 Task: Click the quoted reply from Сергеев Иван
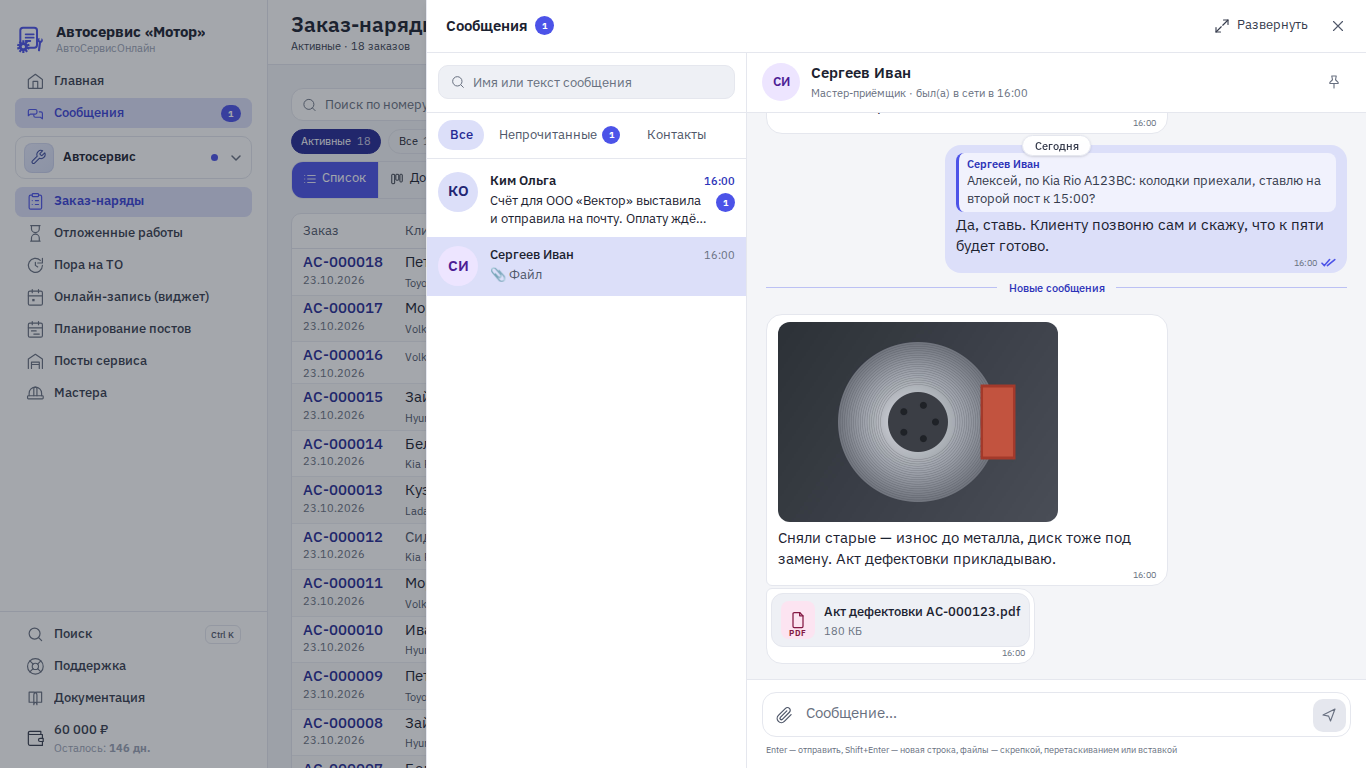(x=1146, y=181)
